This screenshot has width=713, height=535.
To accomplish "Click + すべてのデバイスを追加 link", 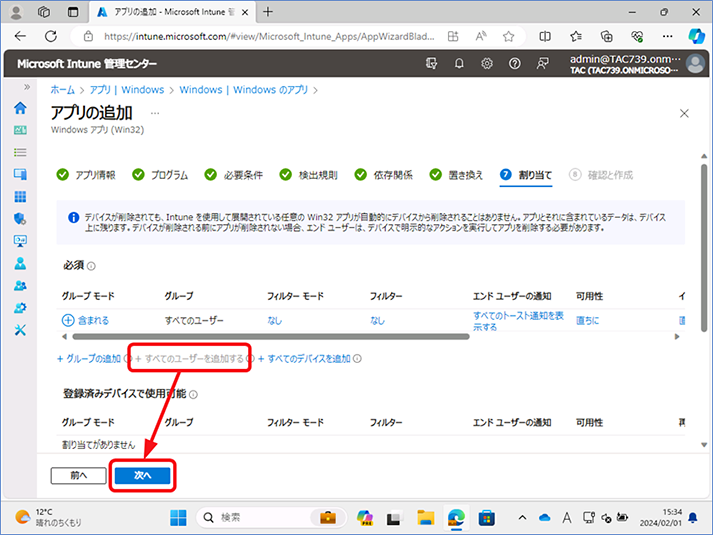I will point(304,359).
